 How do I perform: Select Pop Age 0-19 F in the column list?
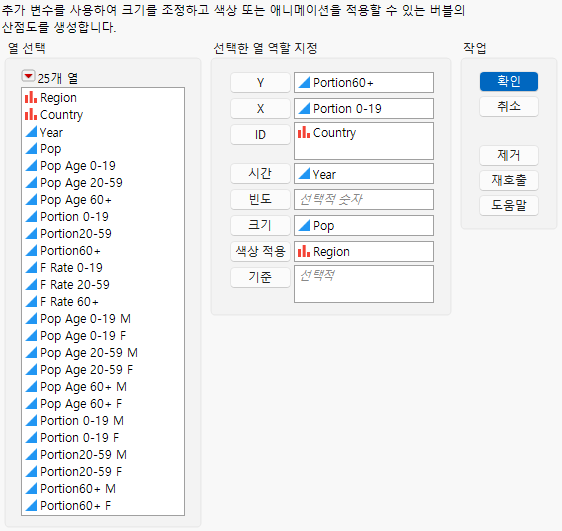coord(103,336)
